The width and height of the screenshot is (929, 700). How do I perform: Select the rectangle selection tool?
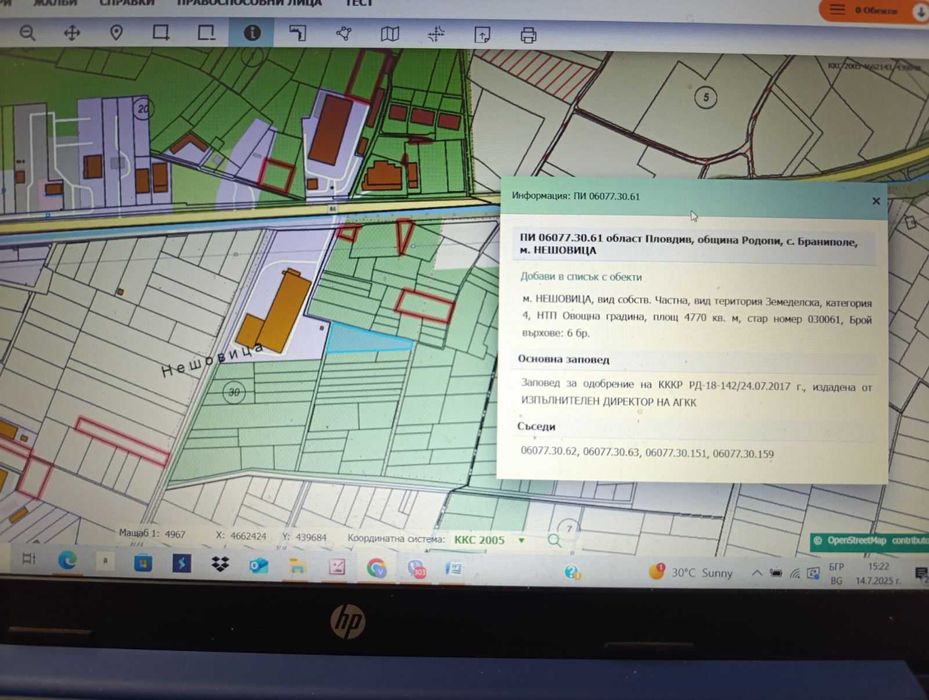click(x=161, y=33)
